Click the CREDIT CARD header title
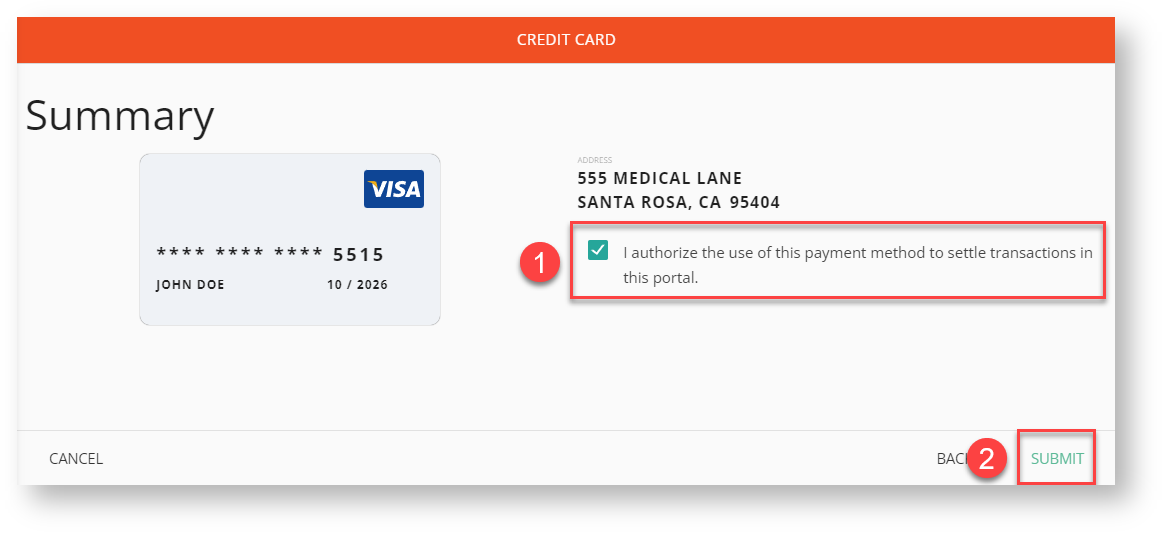This screenshot has width=1163, height=533. (566, 40)
